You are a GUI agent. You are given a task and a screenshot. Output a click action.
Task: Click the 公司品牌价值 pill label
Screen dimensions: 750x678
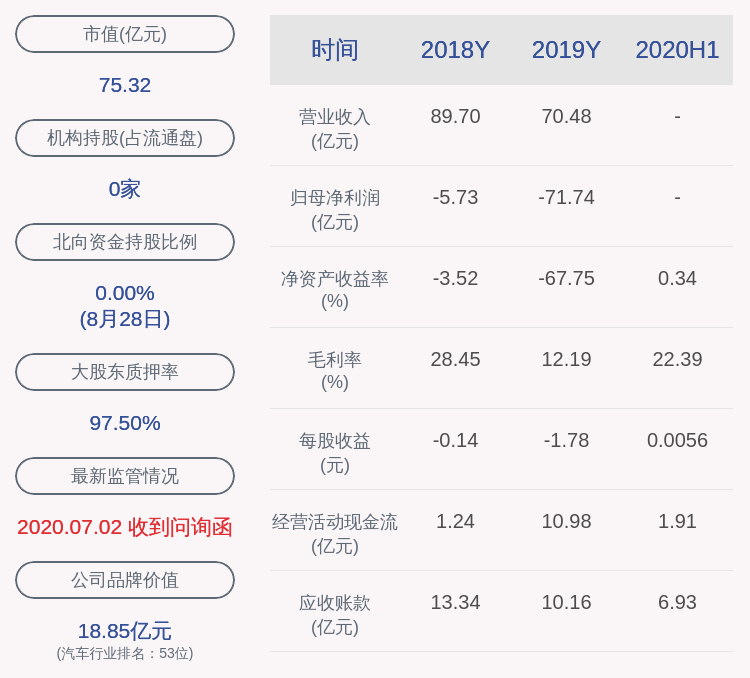click(x=125, y=580)
